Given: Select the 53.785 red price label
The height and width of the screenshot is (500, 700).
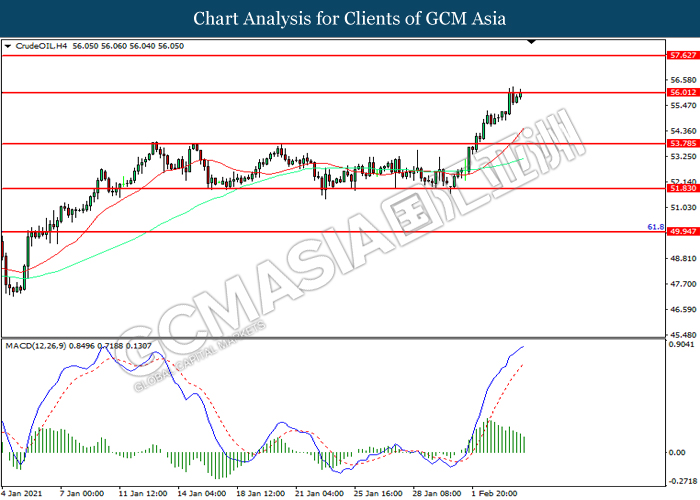Looking at the screenshot, I should [x=683, y=143].
